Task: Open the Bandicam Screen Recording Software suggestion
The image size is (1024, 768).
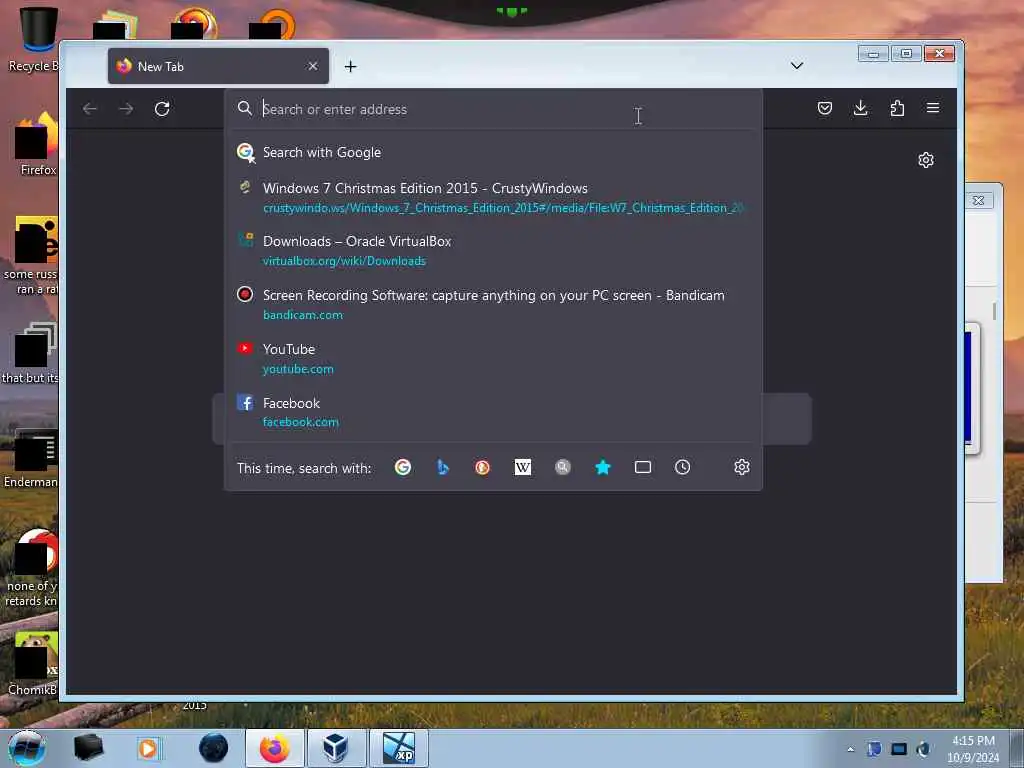Action: coord(493,304)
